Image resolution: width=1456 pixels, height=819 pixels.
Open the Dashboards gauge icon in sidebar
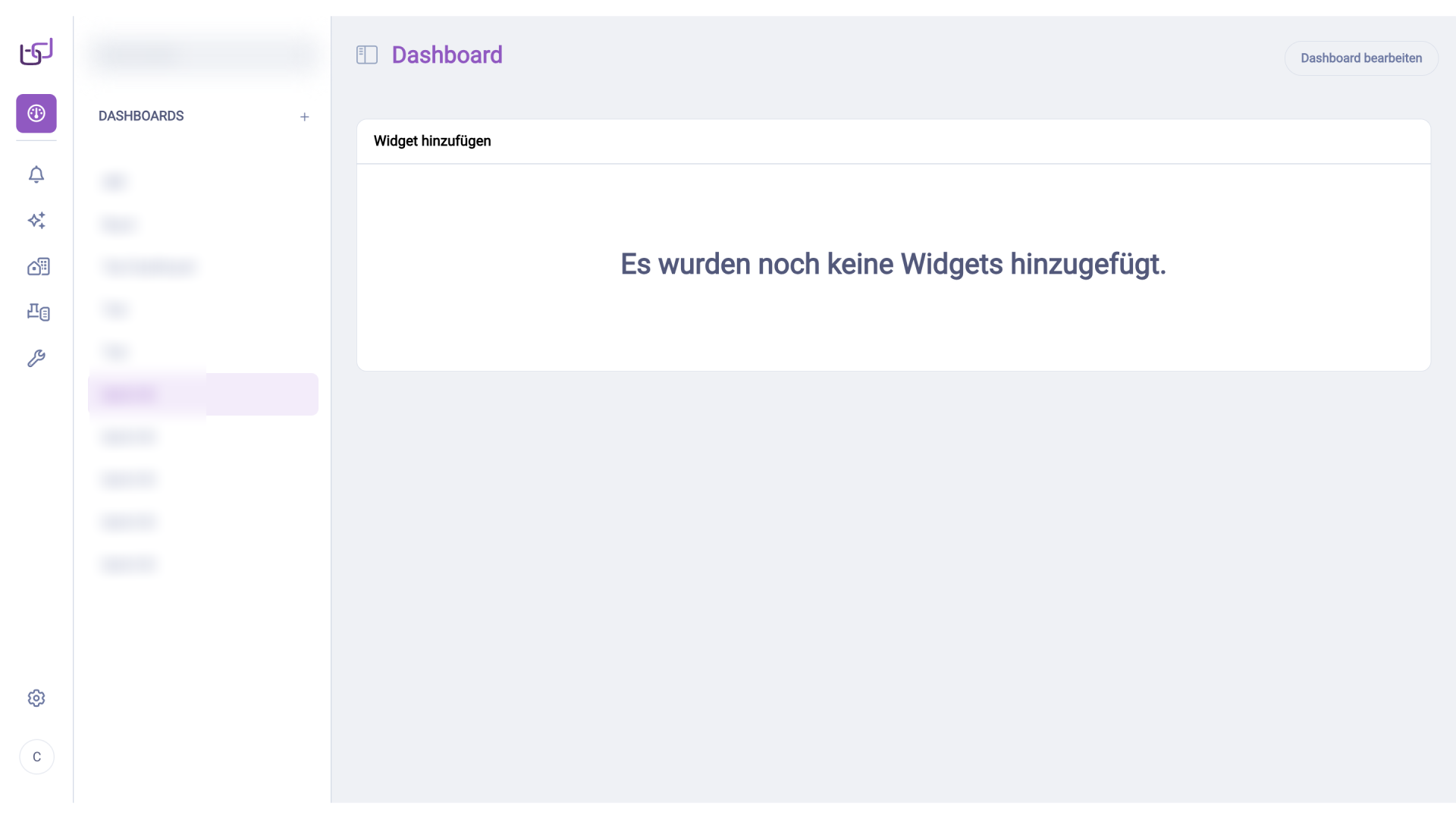[36, 114]
